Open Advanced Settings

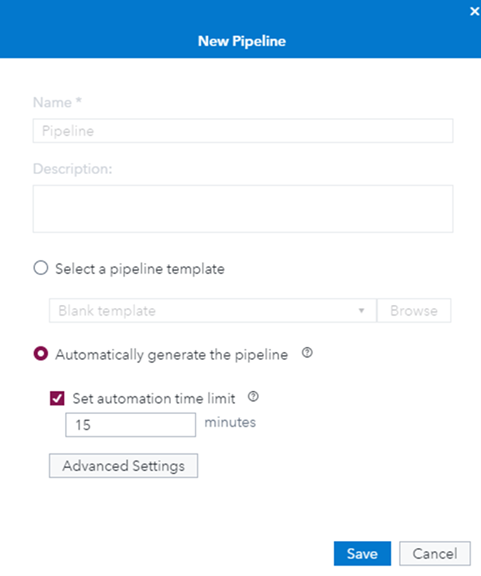tap(123, 466)
